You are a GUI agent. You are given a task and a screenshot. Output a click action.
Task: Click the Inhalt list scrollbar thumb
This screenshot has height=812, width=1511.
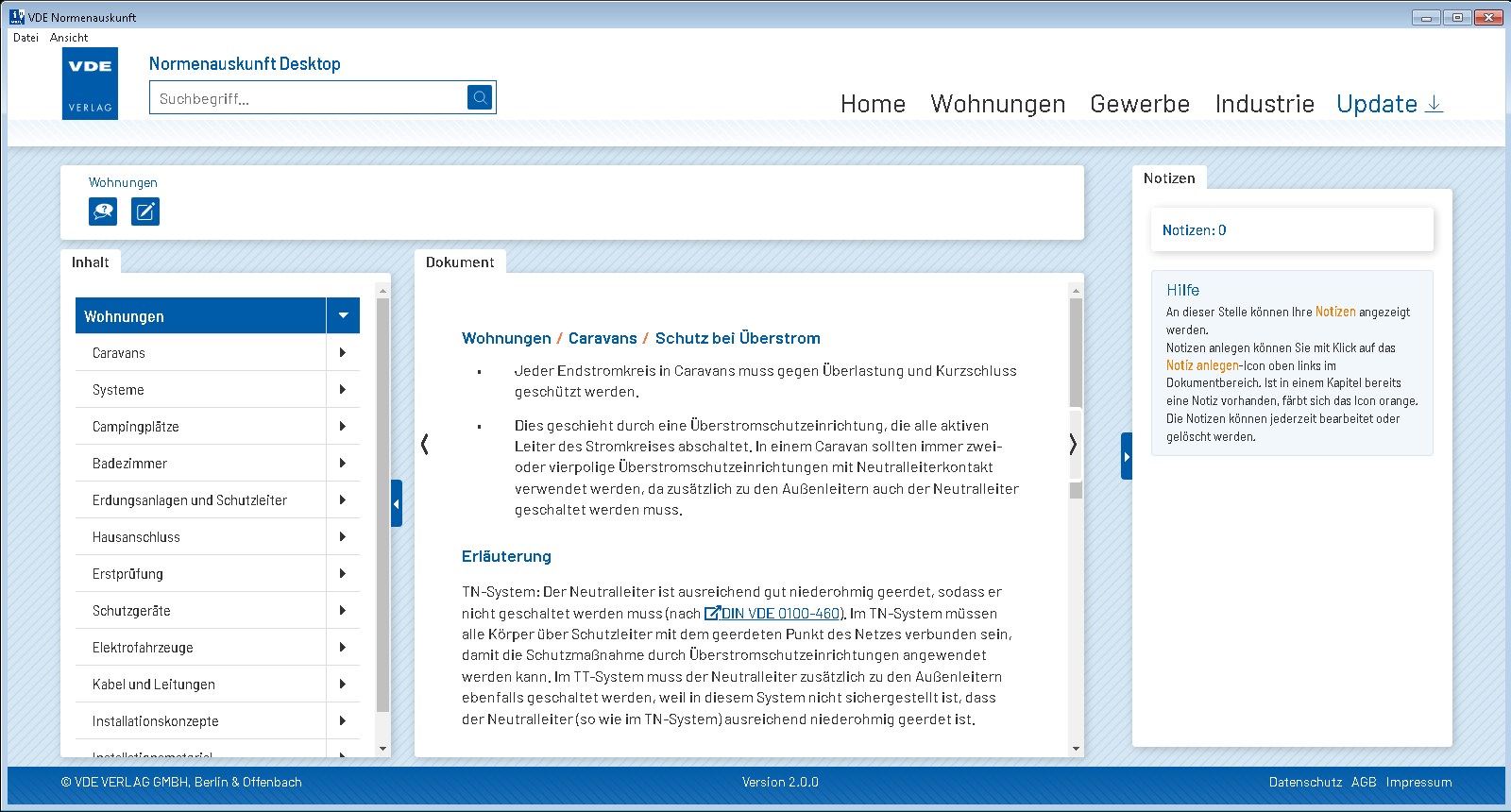382,505
